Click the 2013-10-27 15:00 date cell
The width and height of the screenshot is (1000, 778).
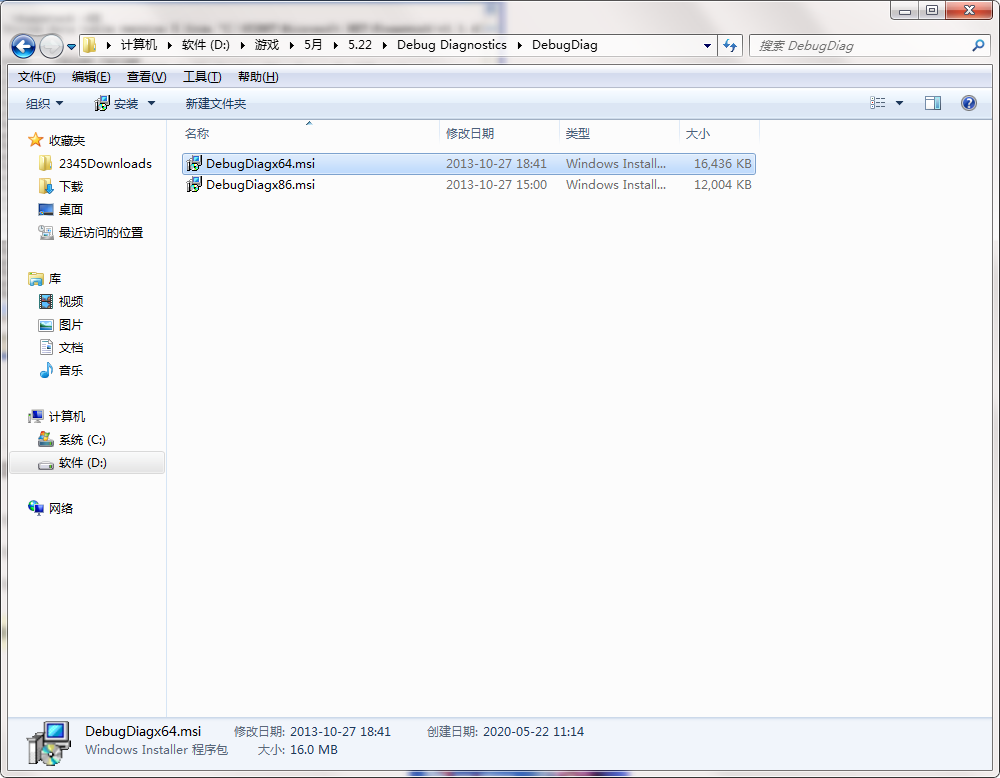(496, 185)
